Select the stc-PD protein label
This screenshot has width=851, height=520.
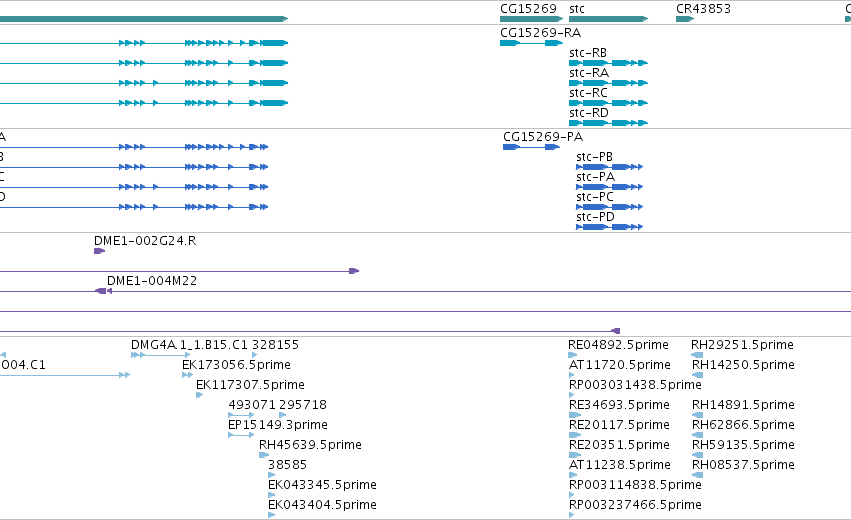click(x=595, y=217)
